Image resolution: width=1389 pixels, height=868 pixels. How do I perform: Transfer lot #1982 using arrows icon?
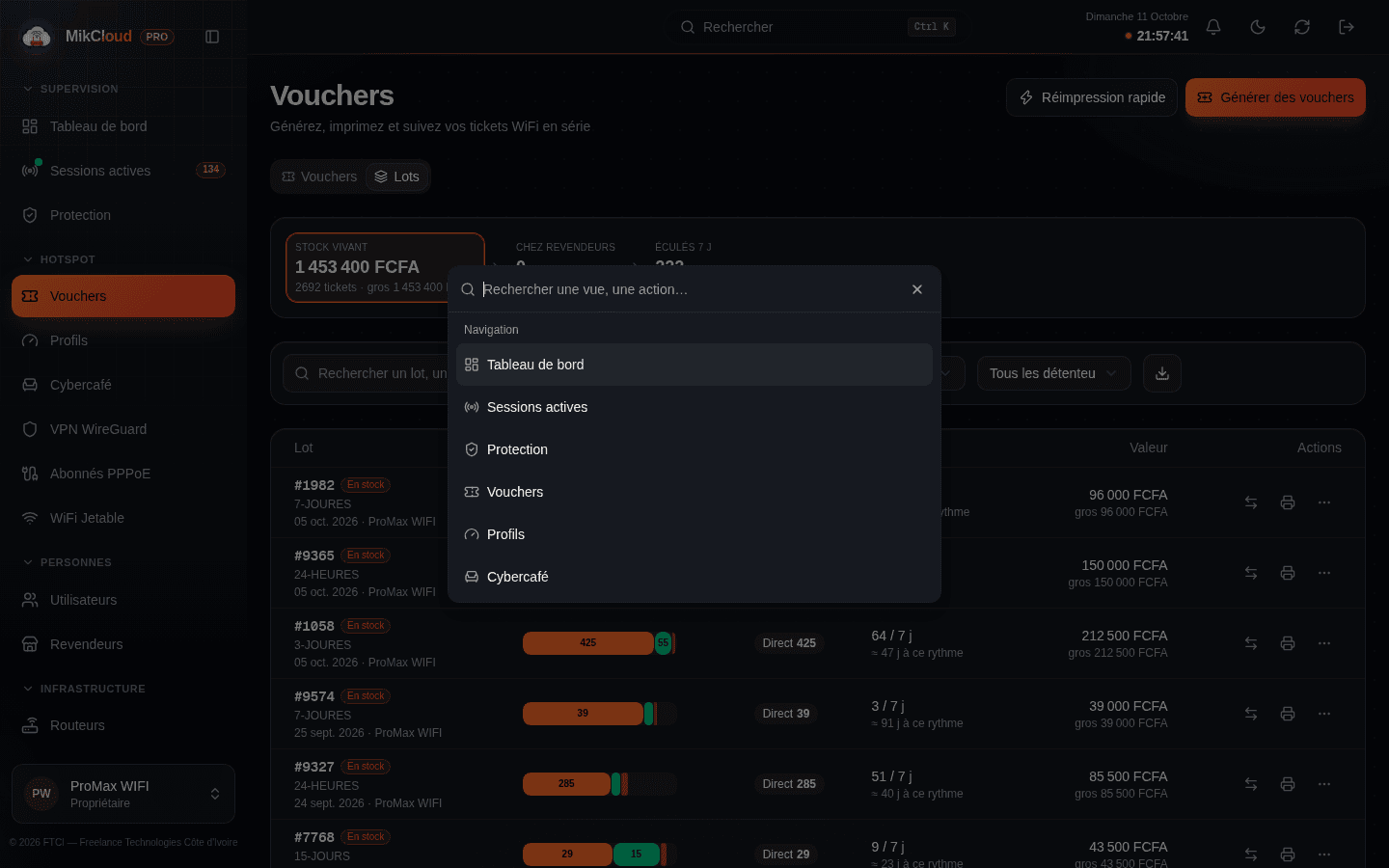click(x=1251, y=502)
